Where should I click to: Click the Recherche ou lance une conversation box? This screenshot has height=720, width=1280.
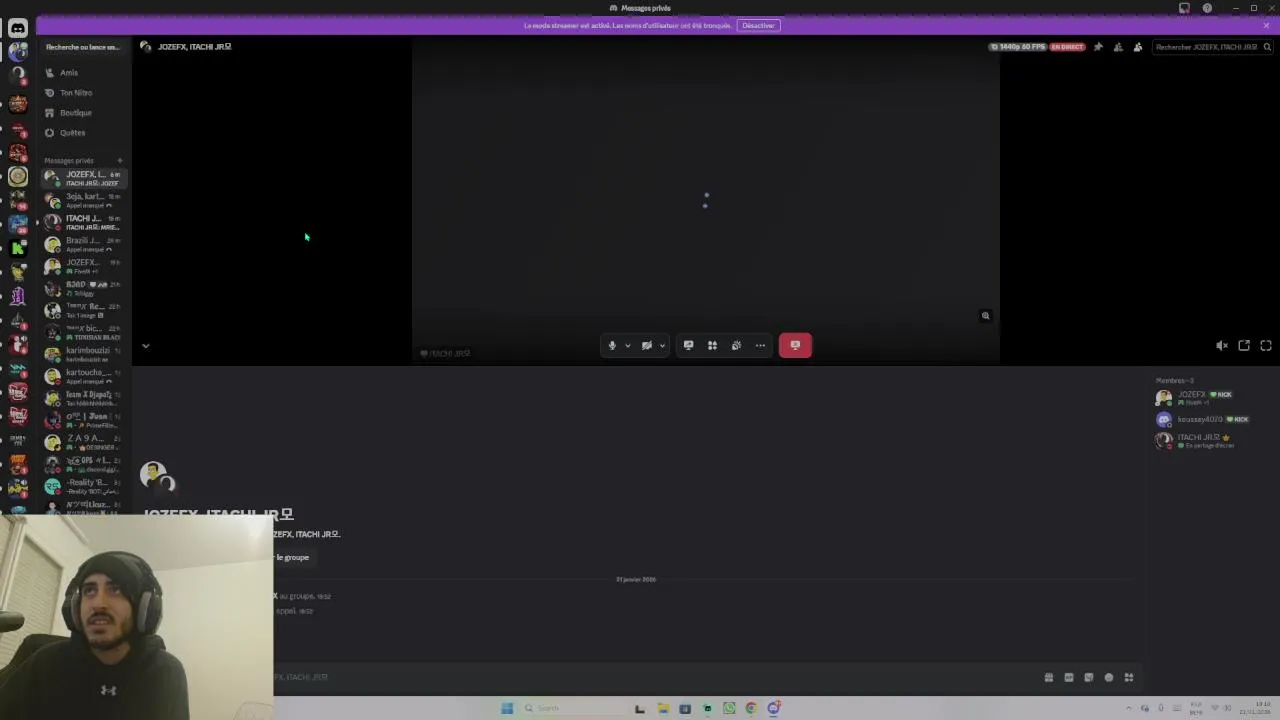coord(83,47)
